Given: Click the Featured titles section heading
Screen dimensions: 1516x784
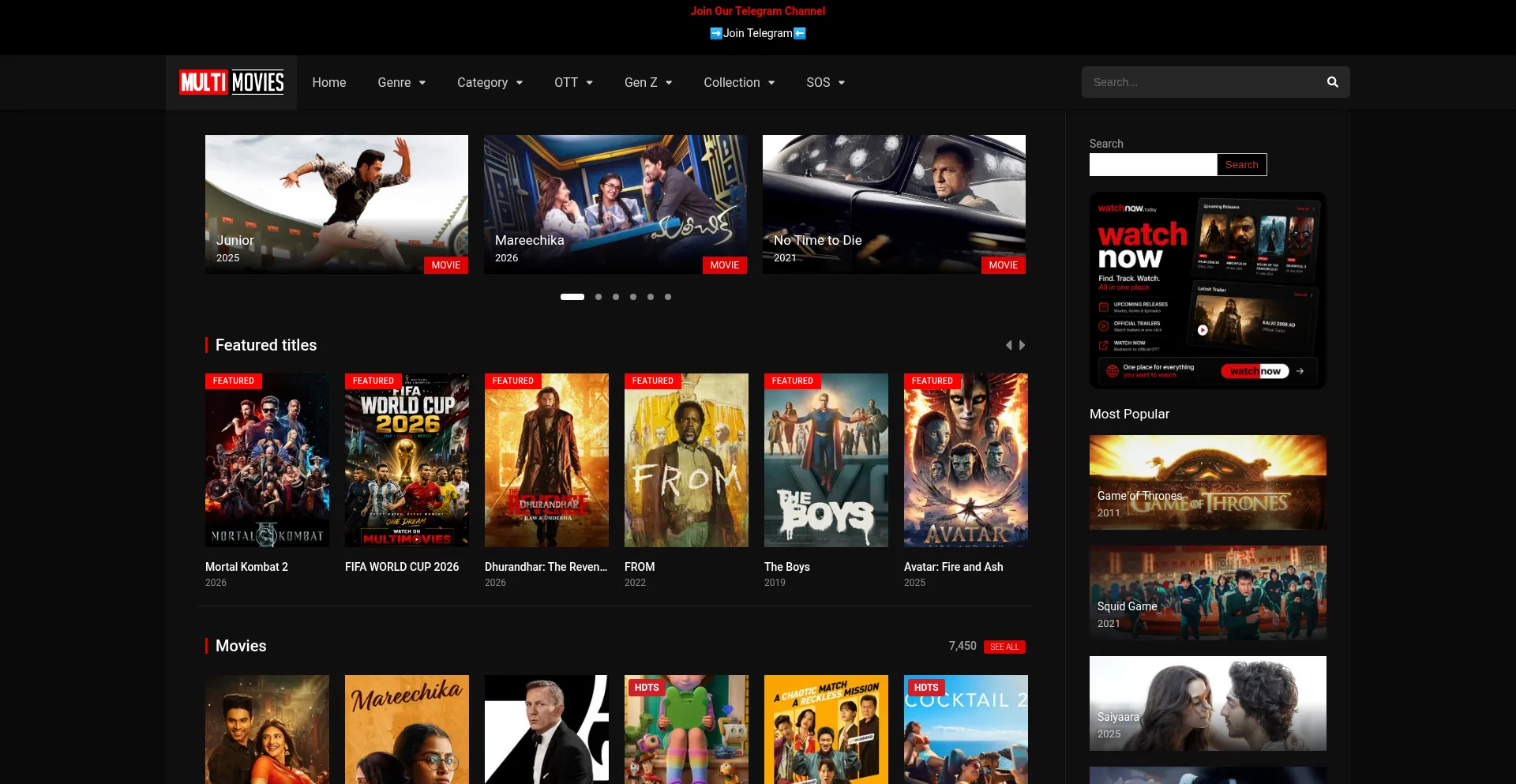Looking at the screenshot, I should [266, 345].
